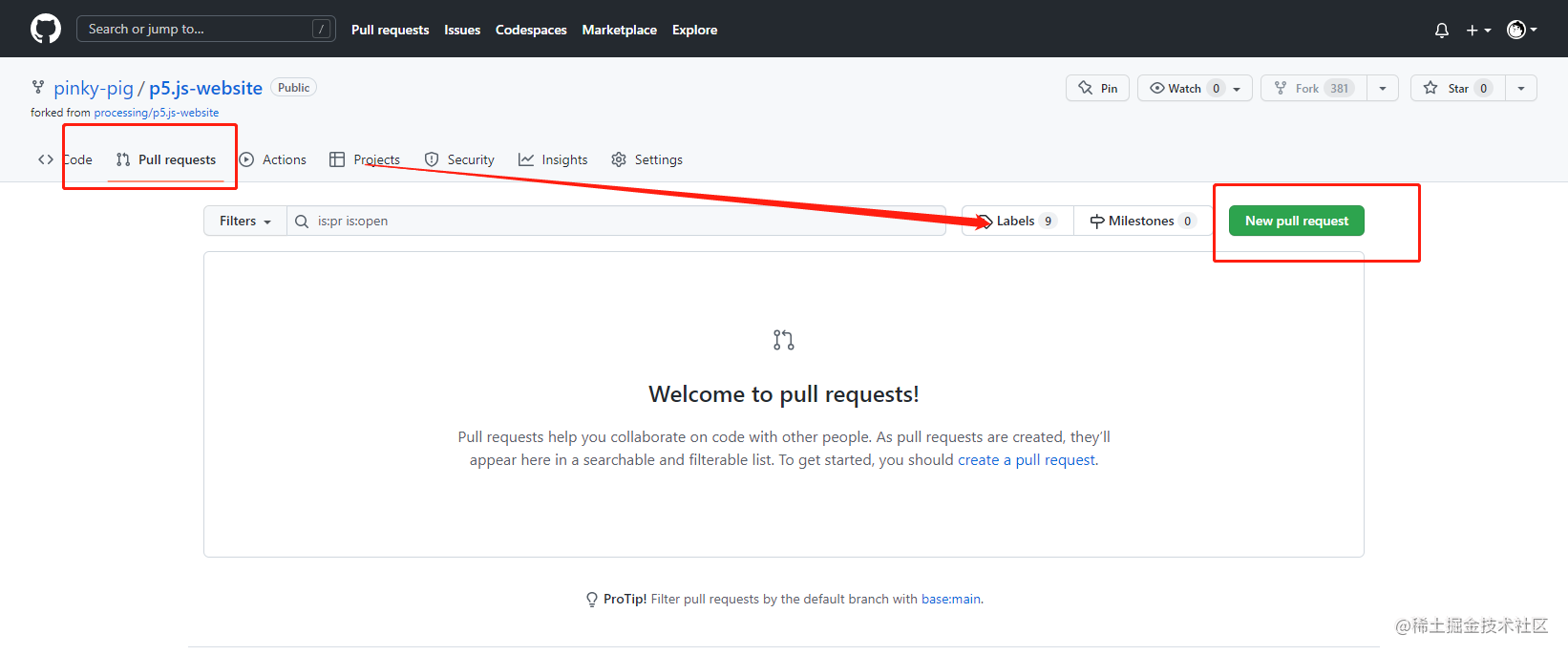The height and width of the screenshot is (655, 1568).
Task: Focus the is:pr is:open search field
Action: [616, 221]
